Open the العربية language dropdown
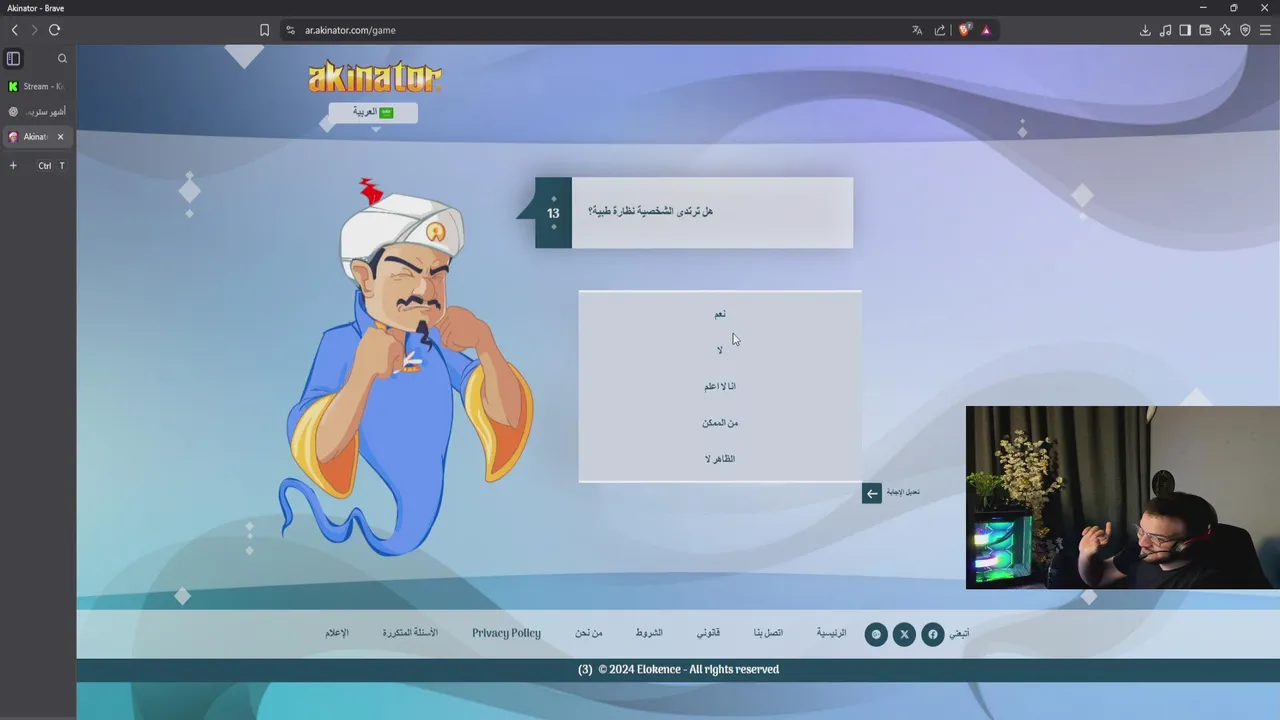1280x720 pixels. (x=373, y=113)
